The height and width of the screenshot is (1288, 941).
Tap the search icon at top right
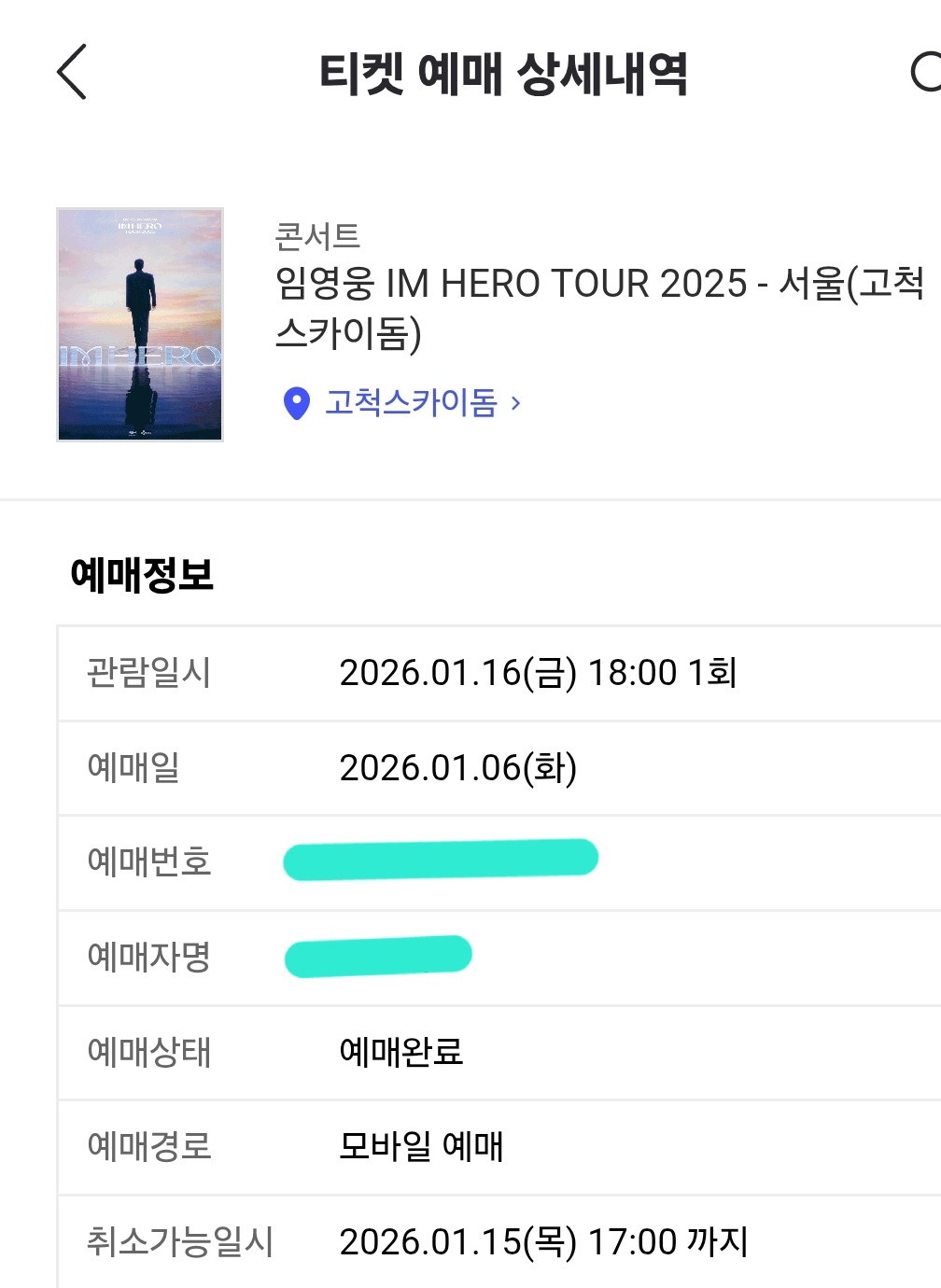(925, 72)
